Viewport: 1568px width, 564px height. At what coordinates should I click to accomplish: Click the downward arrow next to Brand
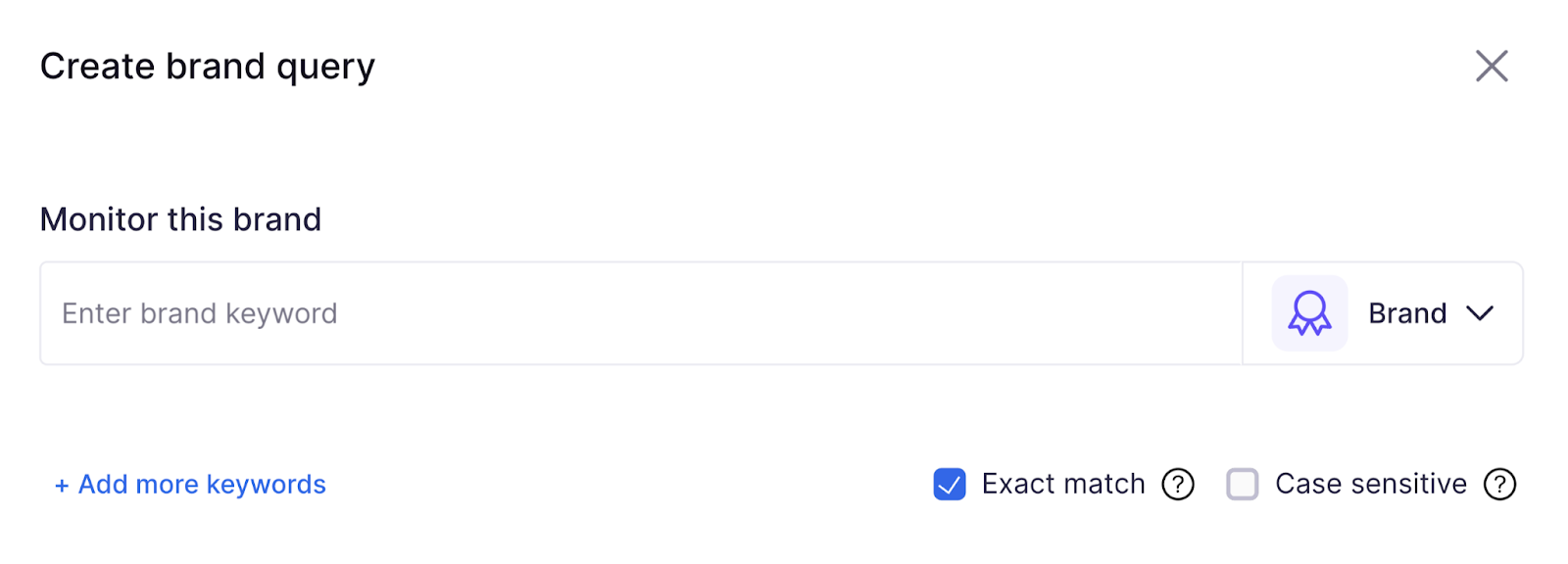pos(1481,313)
